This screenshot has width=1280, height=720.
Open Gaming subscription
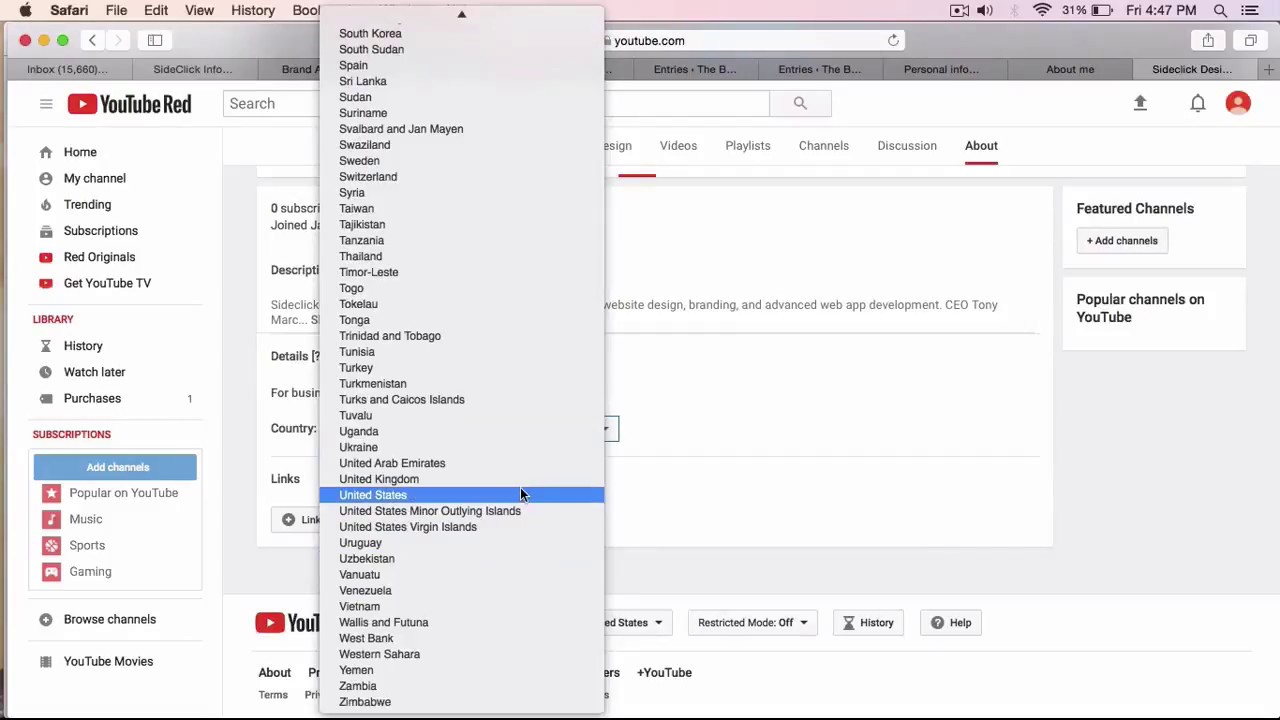[x=90, y=571]
